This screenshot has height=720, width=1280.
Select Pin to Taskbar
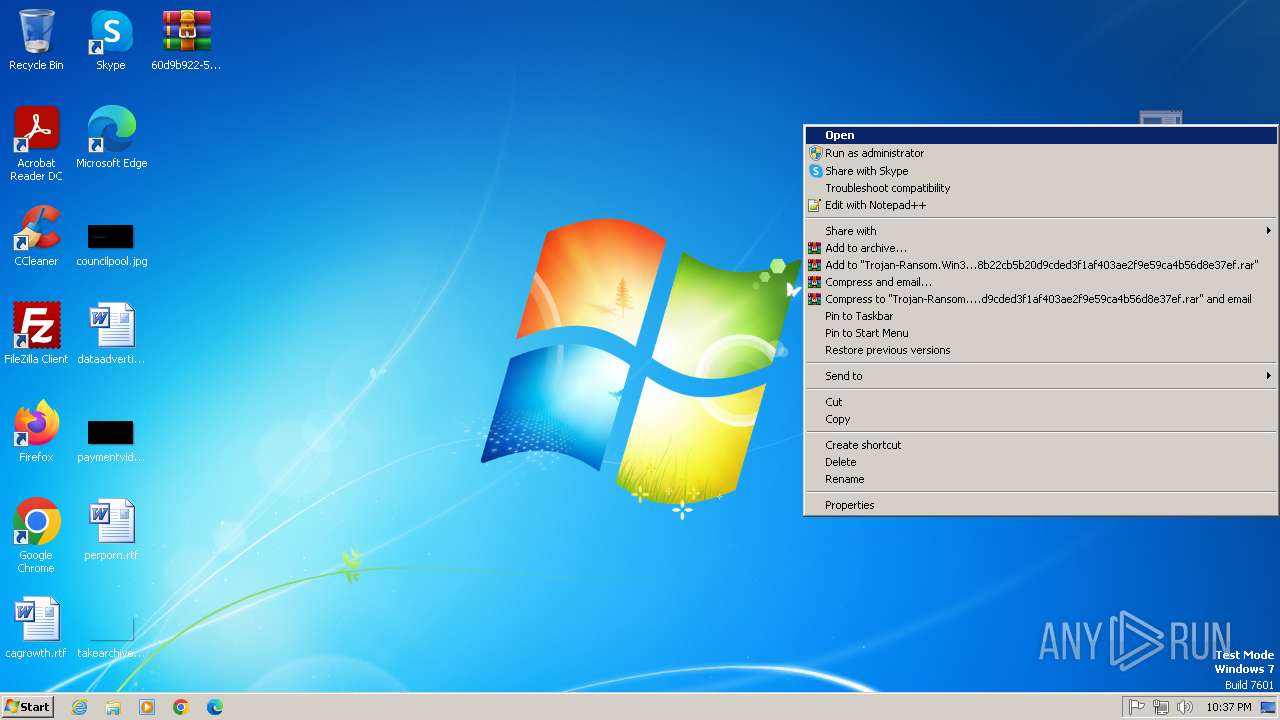[x=1041, y=316]
